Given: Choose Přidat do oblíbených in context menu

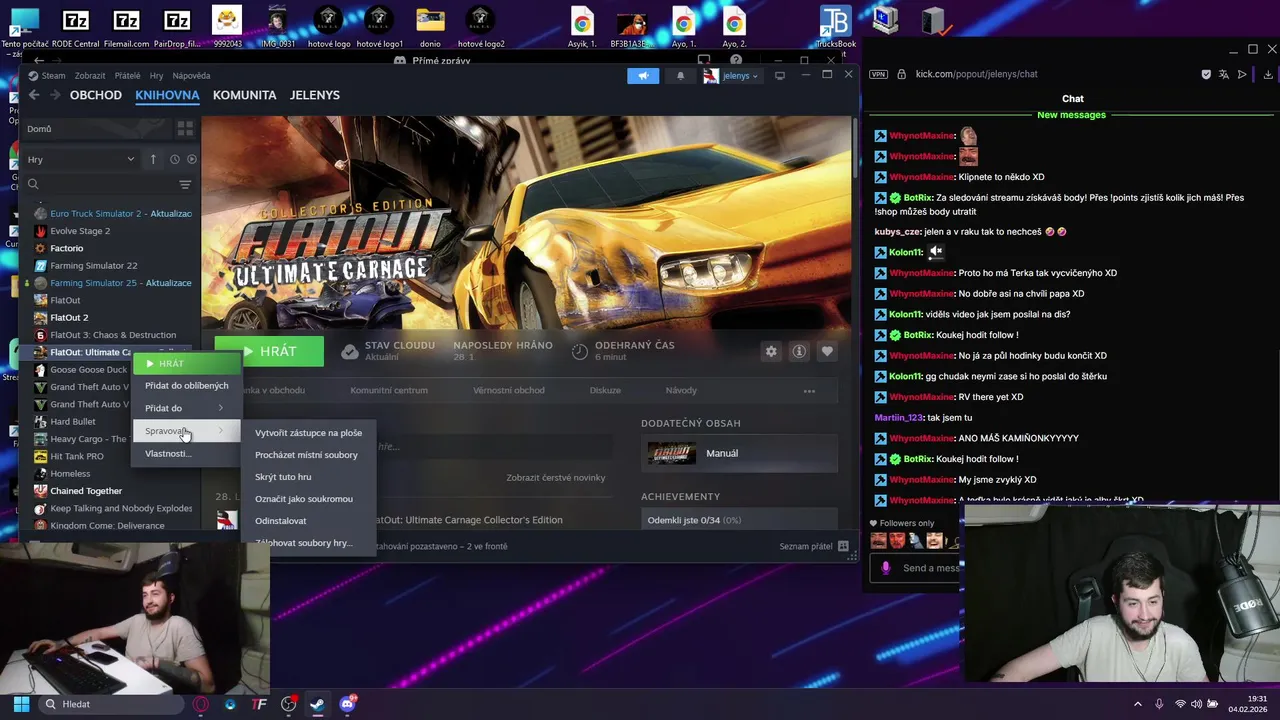Looking at the screenshot, I should [187, 386].
